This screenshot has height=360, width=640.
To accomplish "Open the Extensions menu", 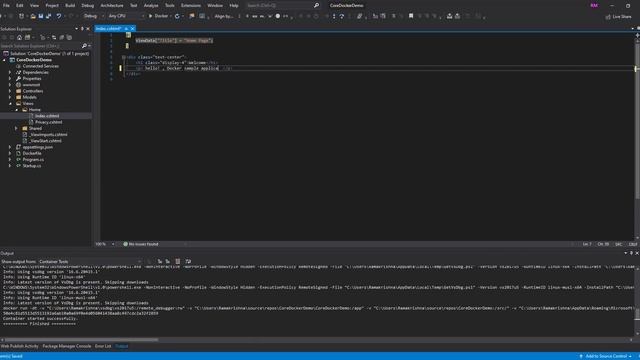I will point(191,5).
